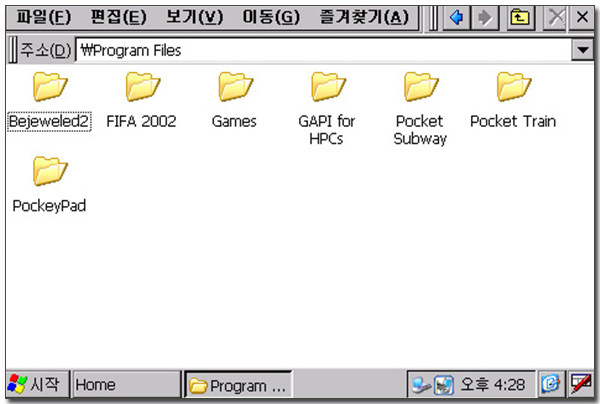Open the Pocket Subway folder icon
Screen dimensions: 600x404
tap(421, 87)
